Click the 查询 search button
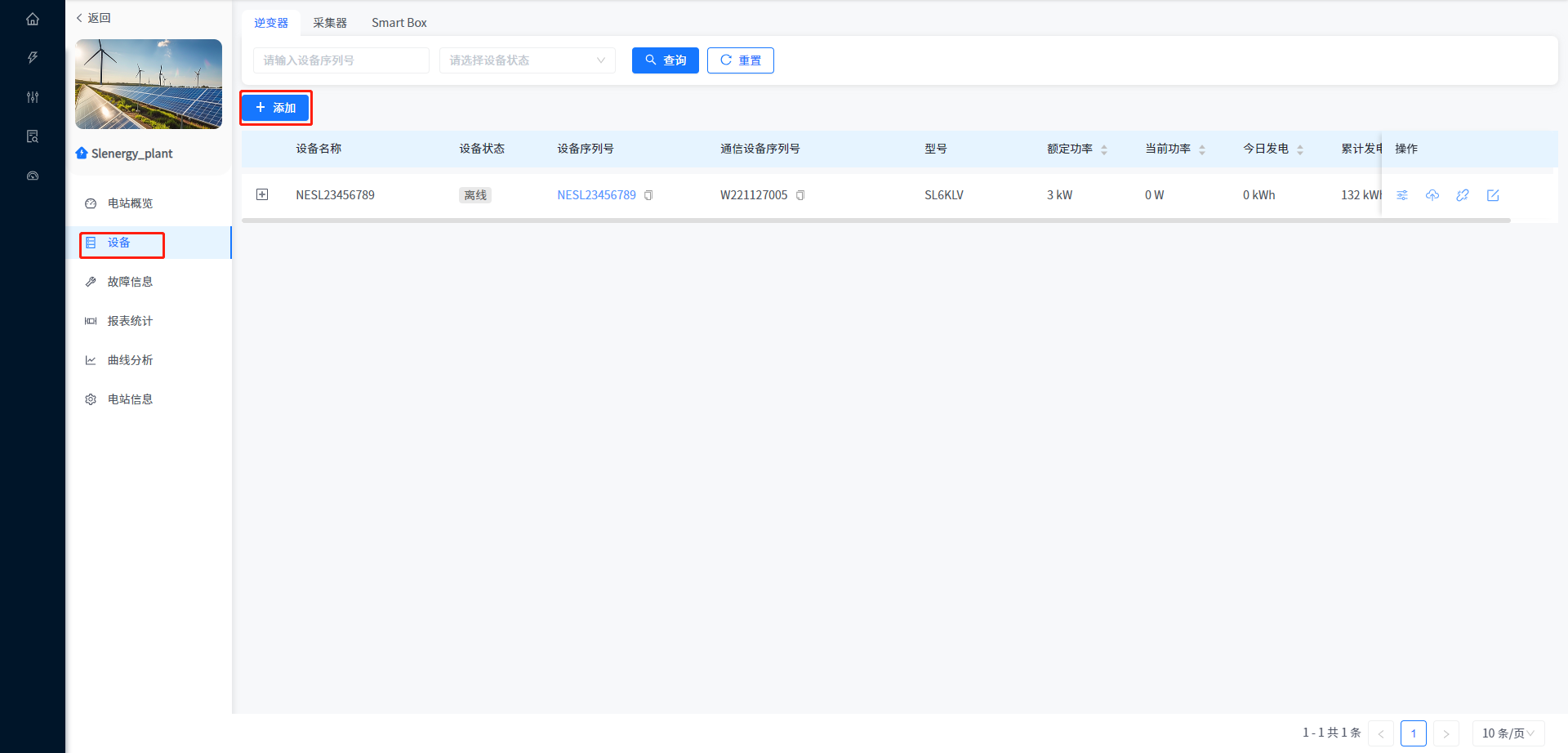1568x753 pixels. [x=665, y=60]
